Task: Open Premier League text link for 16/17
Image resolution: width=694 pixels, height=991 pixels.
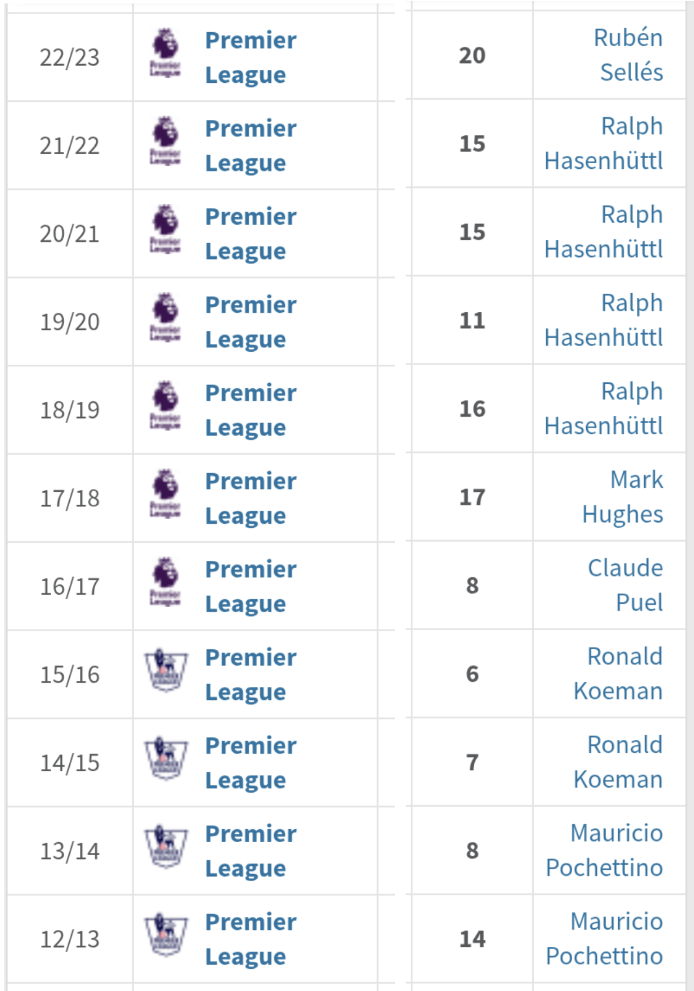Action: coord(250,587)
